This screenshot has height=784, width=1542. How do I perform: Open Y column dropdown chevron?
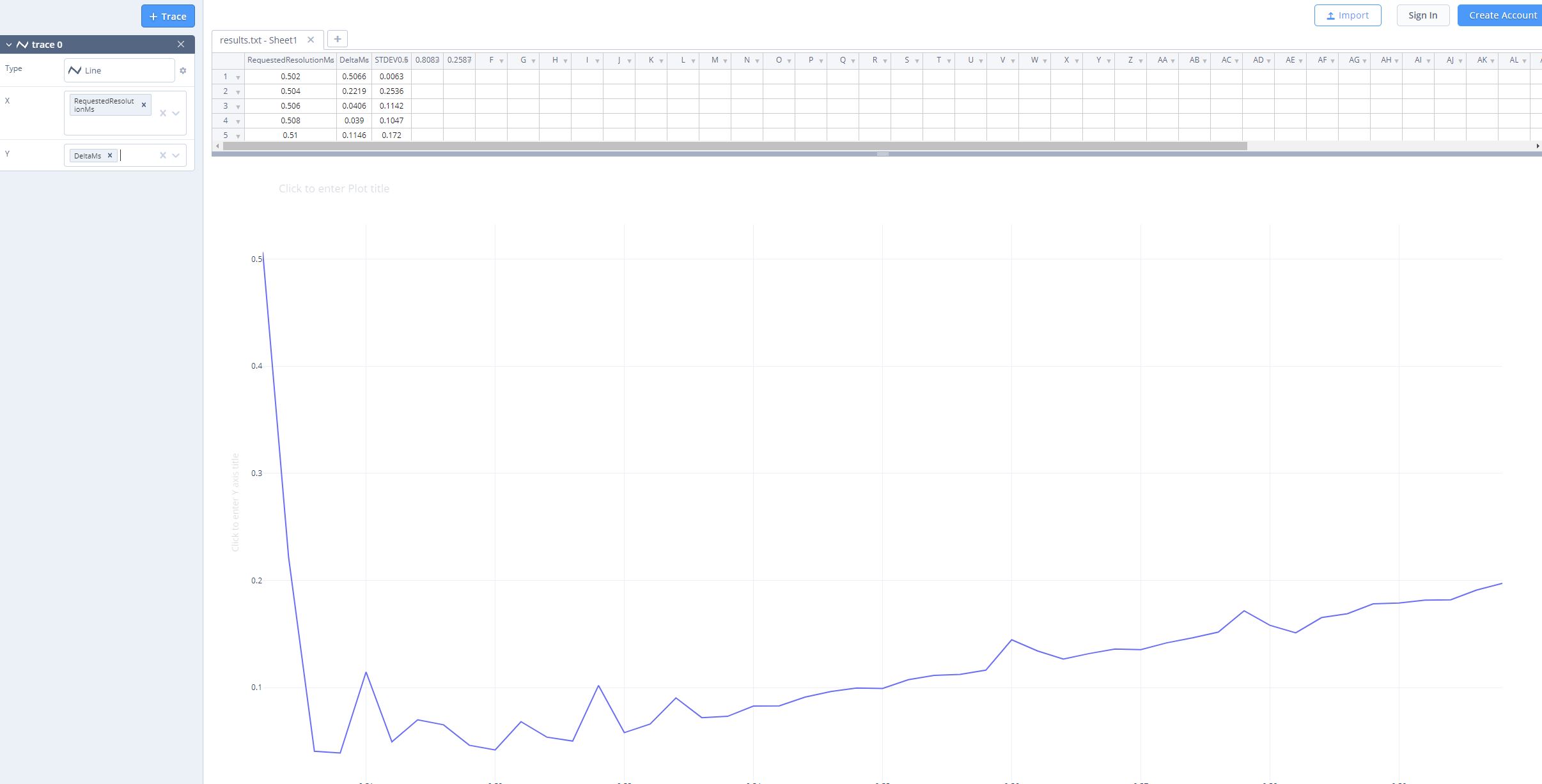click(x=176, y=155)
